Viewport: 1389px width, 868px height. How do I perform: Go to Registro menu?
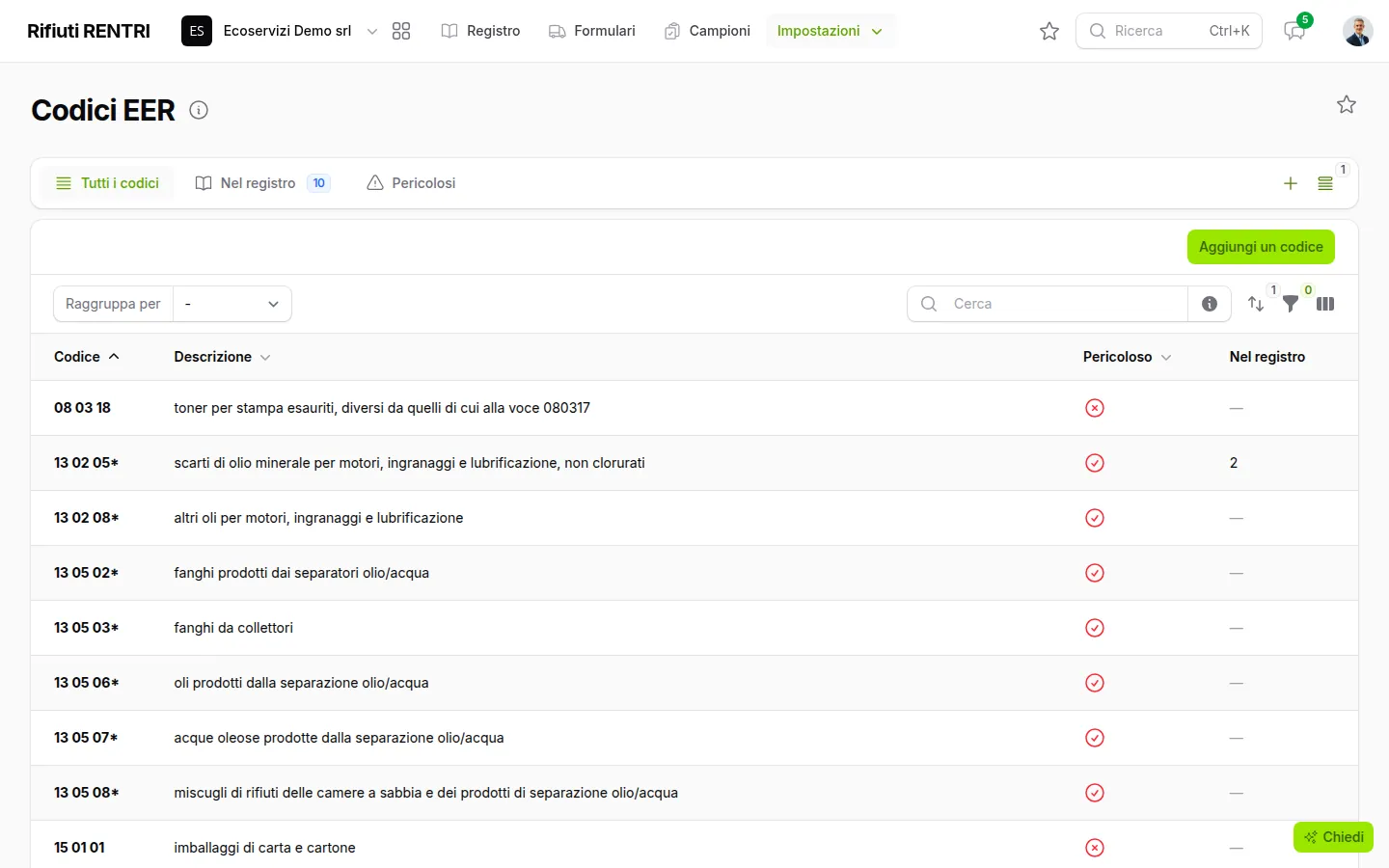point(480,31)
